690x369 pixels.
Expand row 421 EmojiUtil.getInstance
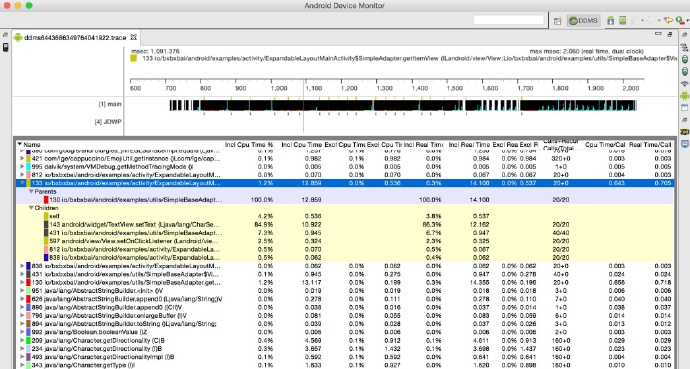(22, 158)
